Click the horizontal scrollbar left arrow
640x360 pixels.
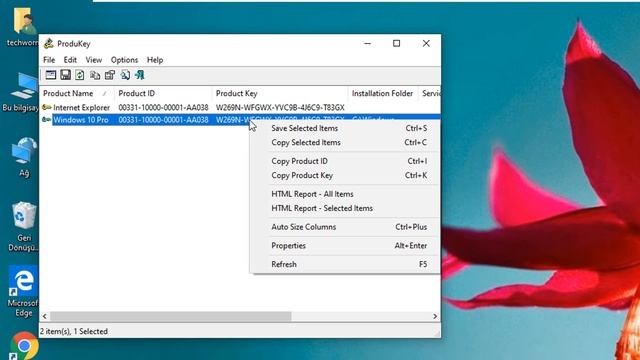coord(44,316)
